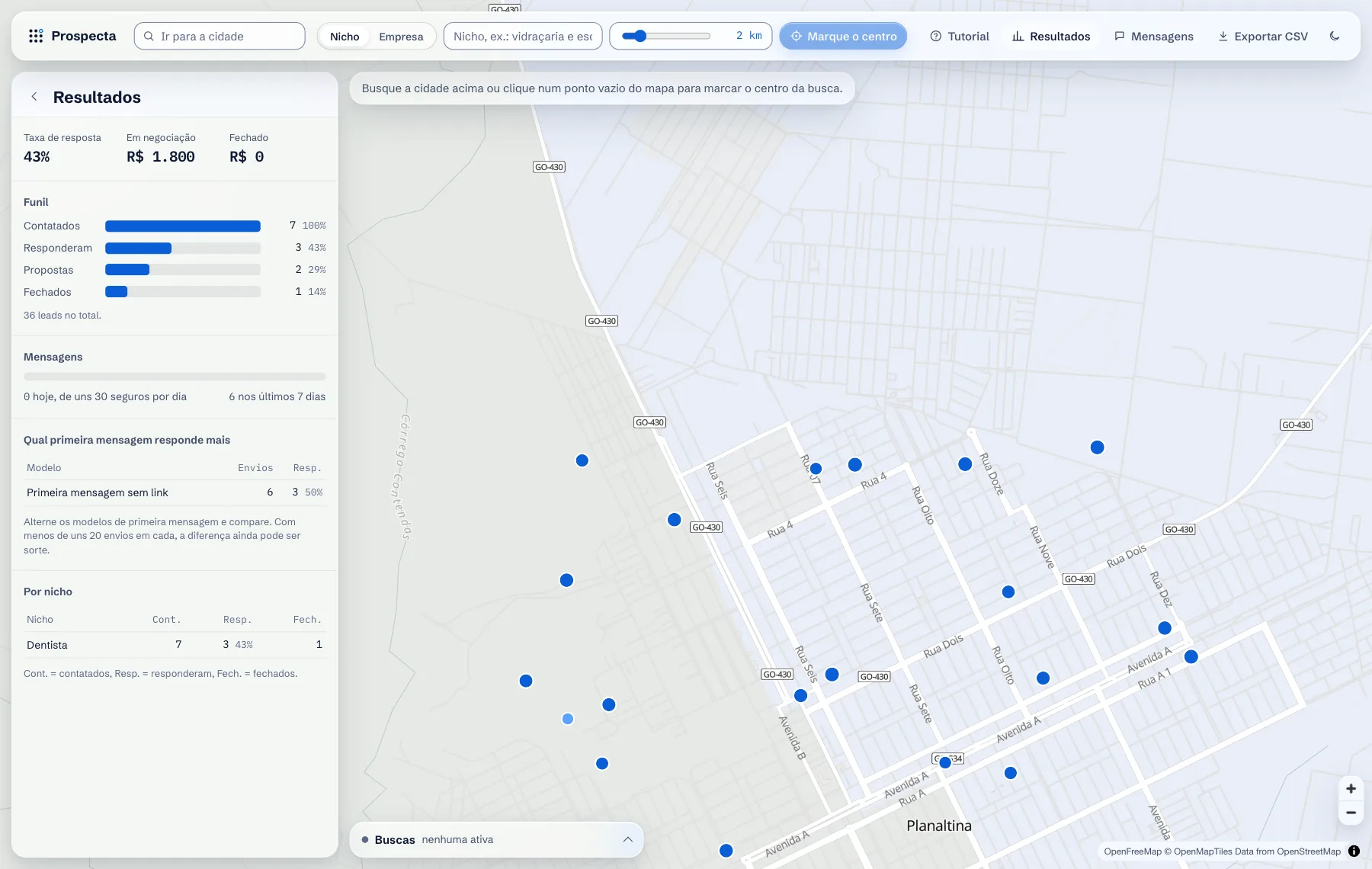Viewport: 1372px width, 869px height.
Task: Expand the Buscas panel
Action: (627, 839)
